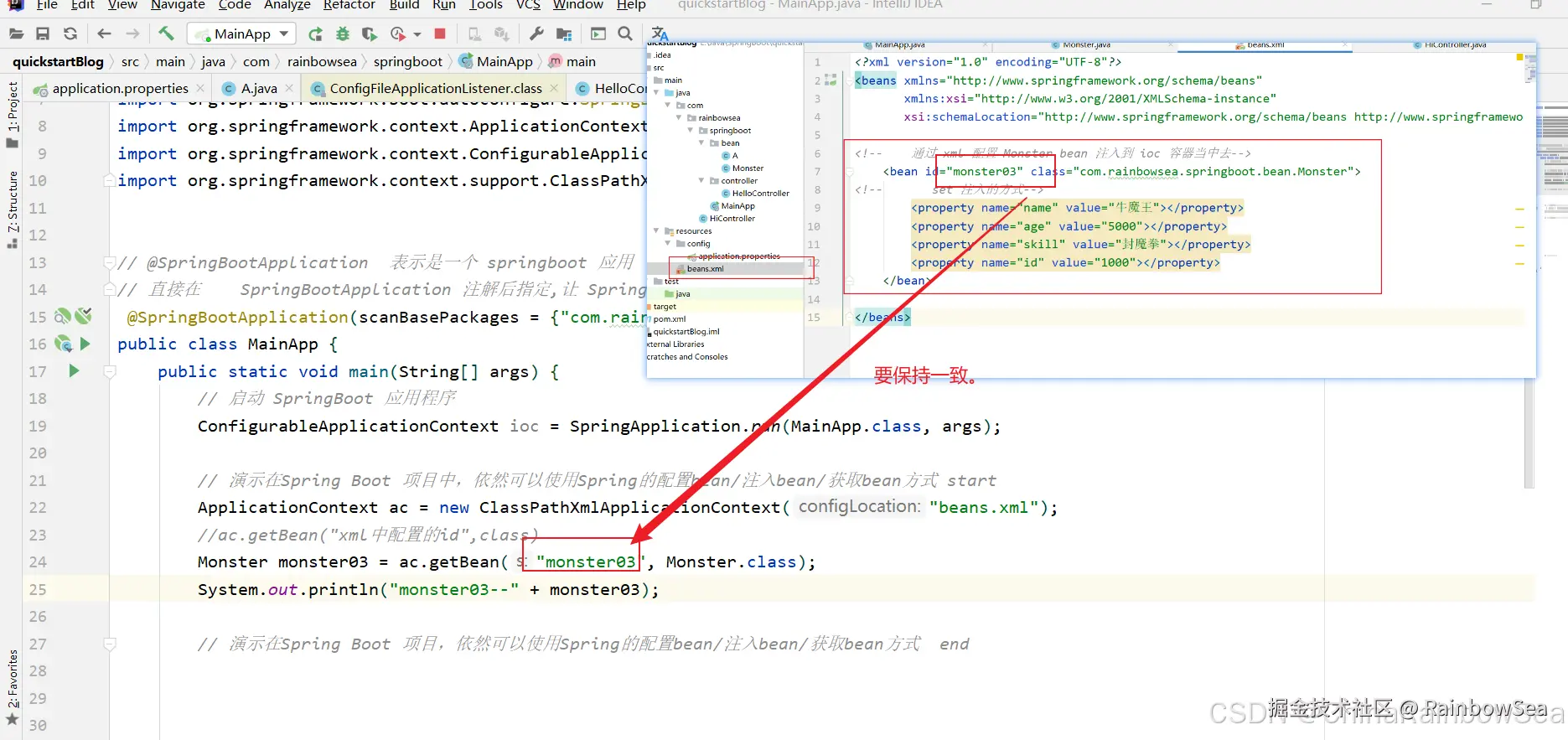The image size is (1568, 740).
Task: Open the Build menu
Action: coord(404,5)
